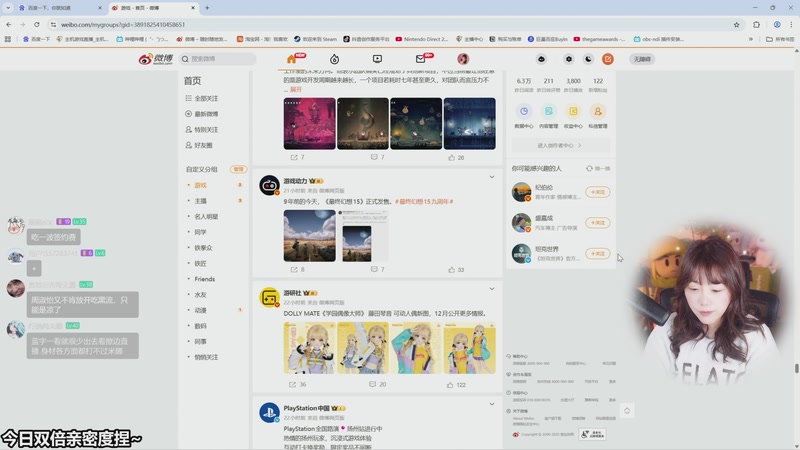Toggle dark mode moon icon in header
800x450 pixels.
pos(588,59)
